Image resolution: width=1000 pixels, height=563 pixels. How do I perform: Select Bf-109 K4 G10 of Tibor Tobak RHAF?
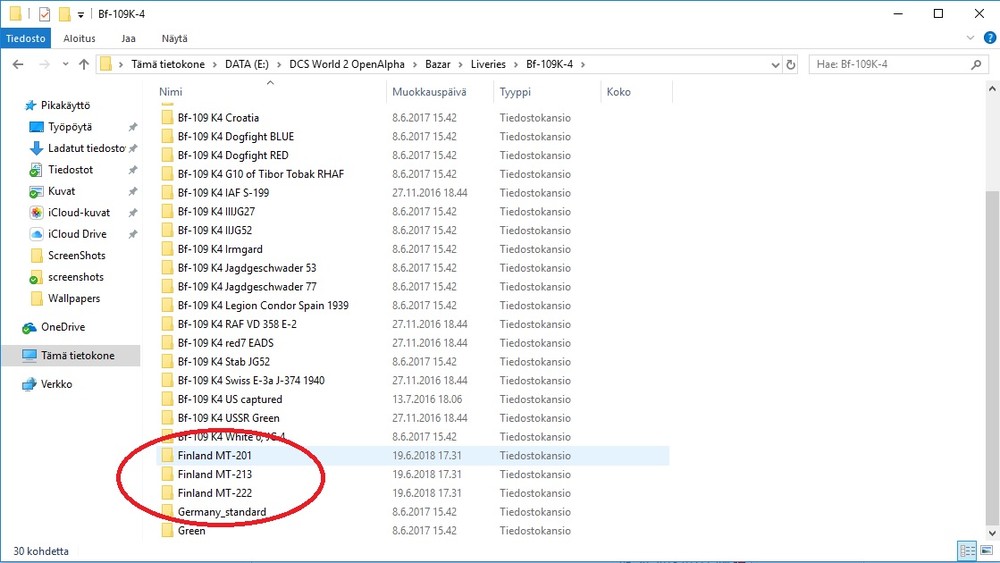point(261,174)
